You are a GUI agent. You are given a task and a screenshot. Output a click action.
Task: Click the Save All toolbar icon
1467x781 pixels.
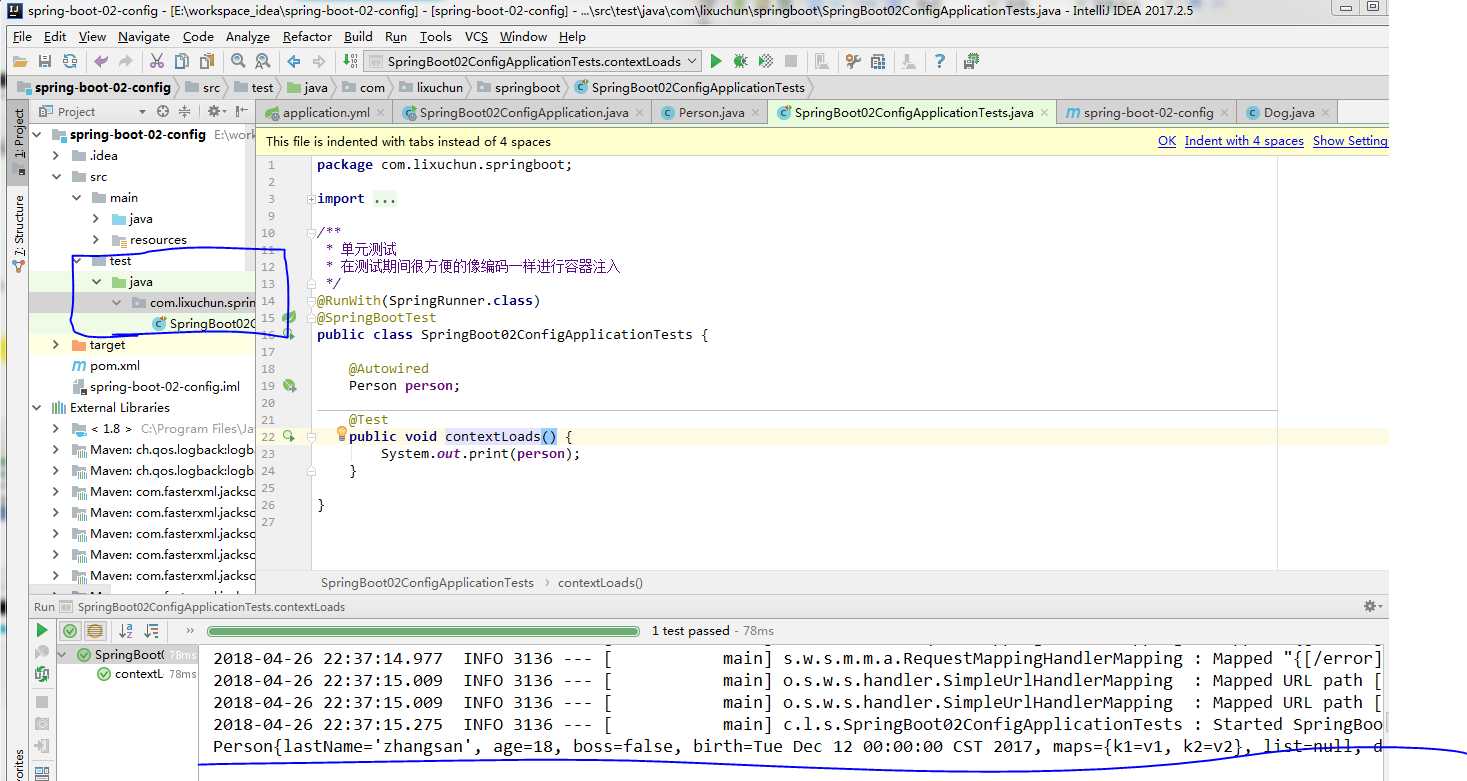45,61
